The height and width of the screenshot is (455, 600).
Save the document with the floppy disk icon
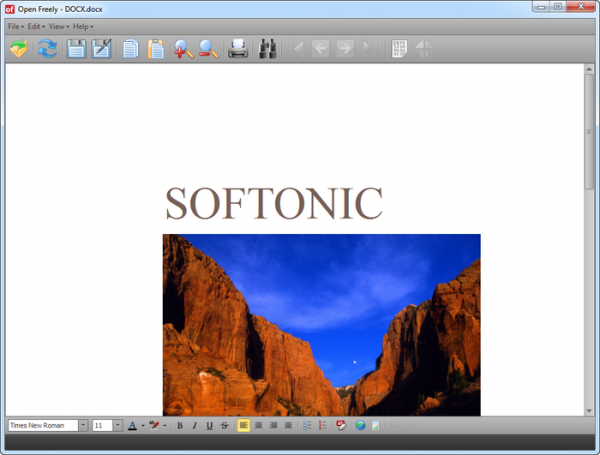76,49
